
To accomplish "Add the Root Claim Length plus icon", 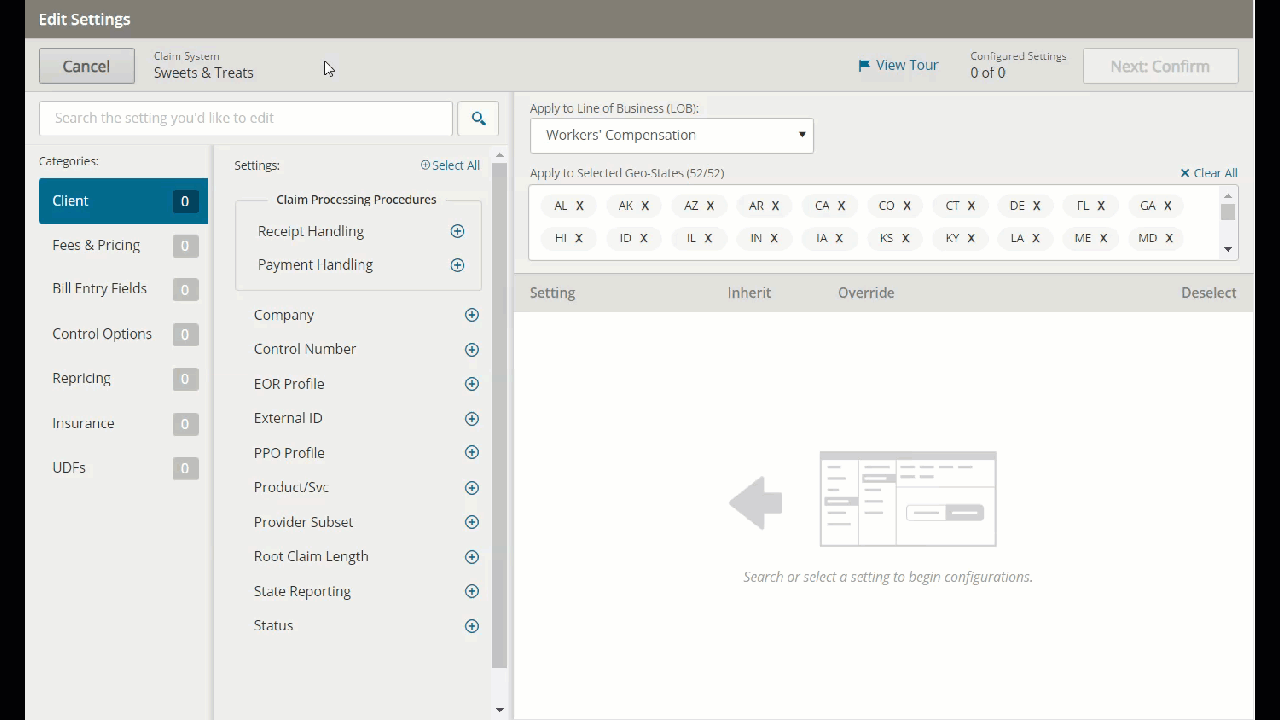I will (x=472, y=557).
